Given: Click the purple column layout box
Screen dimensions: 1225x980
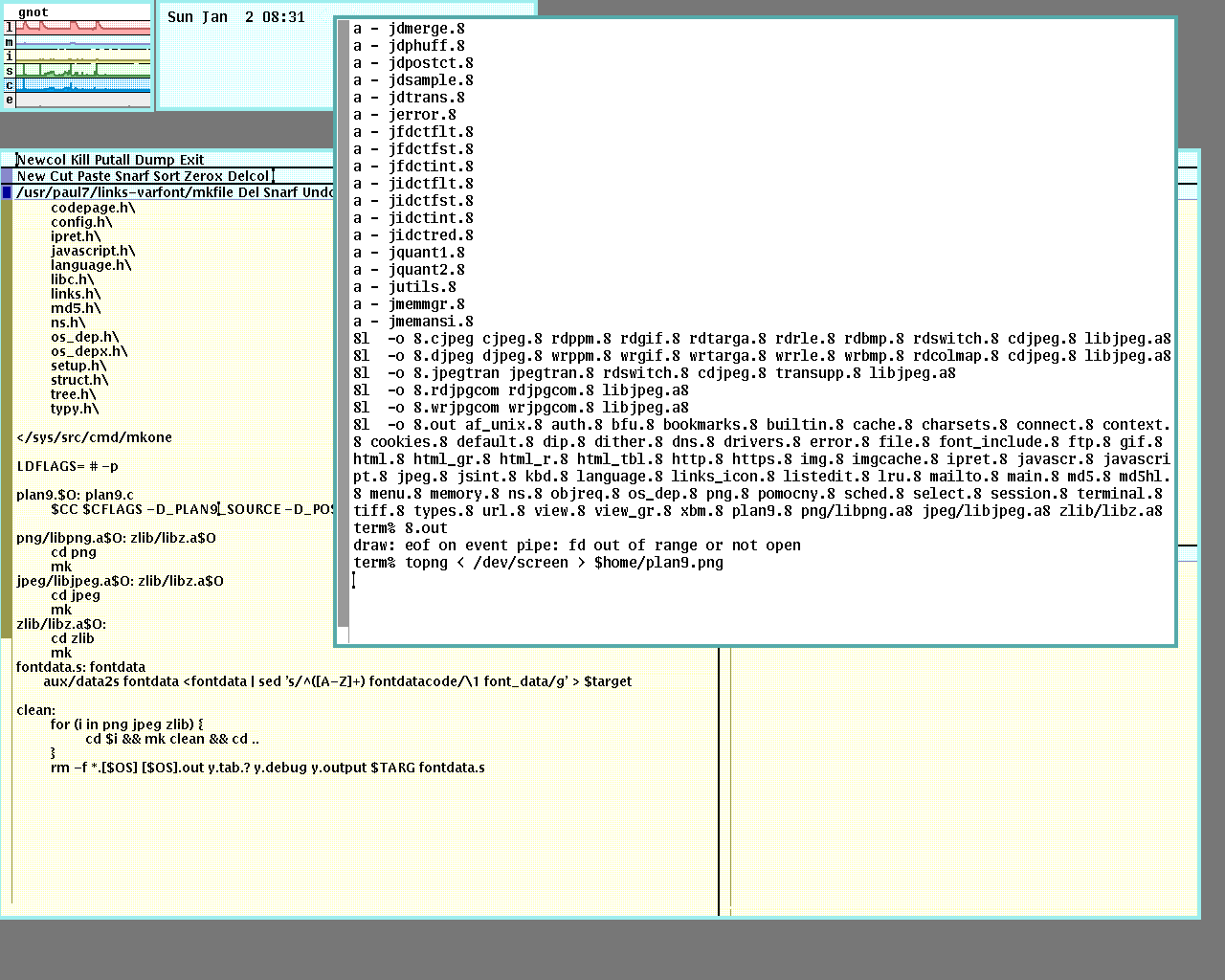Looking at the screenshot, I should [x=7, y=176].
